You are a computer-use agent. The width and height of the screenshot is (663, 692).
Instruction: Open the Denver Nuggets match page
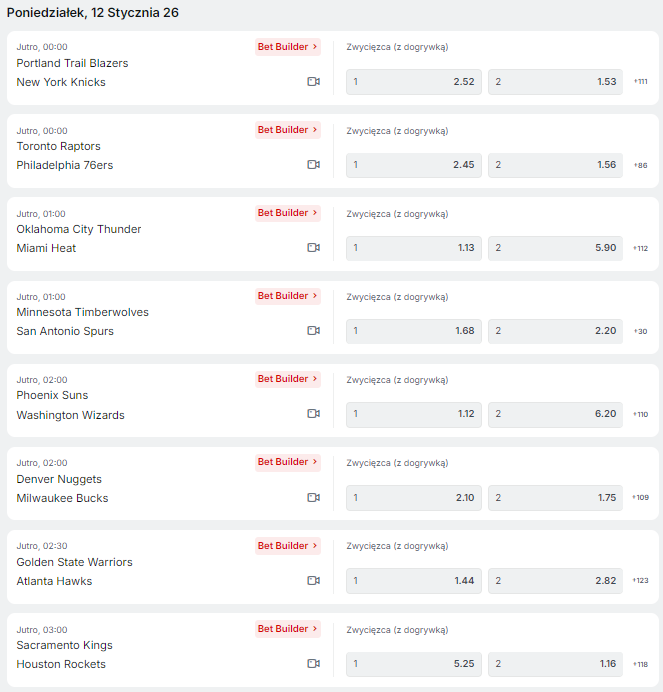tap(59, 479)
